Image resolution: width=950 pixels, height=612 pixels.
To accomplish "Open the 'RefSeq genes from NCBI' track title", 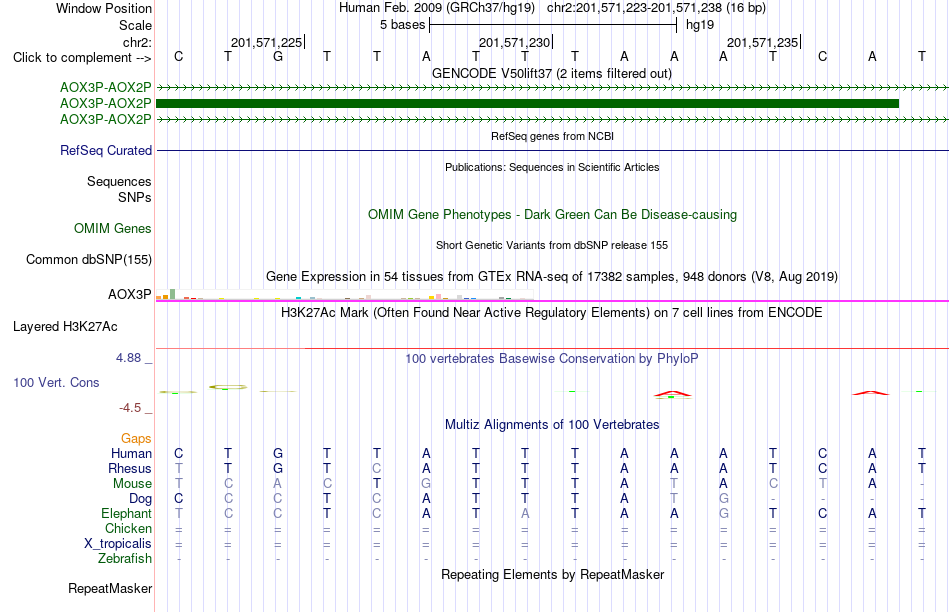I will pyautogui.click(x=552, y=136).
